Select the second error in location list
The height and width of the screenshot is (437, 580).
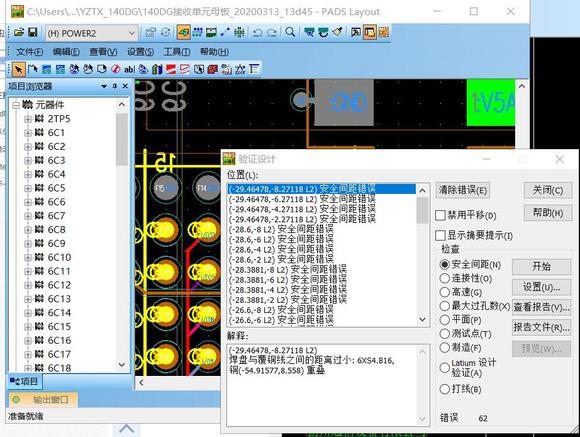point(302,199)
